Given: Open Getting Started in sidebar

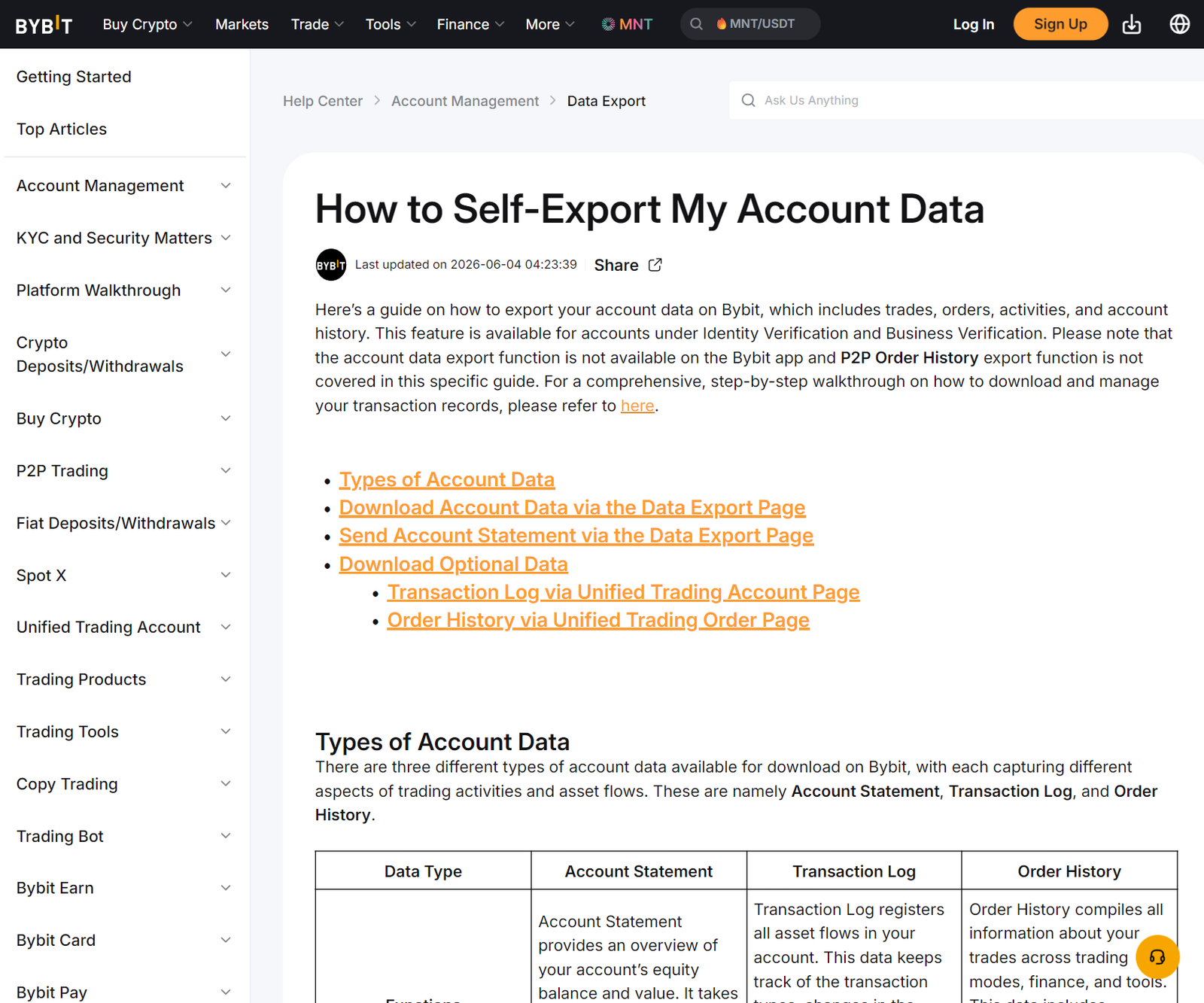Looking at the screenshot, I should point(74,77).
